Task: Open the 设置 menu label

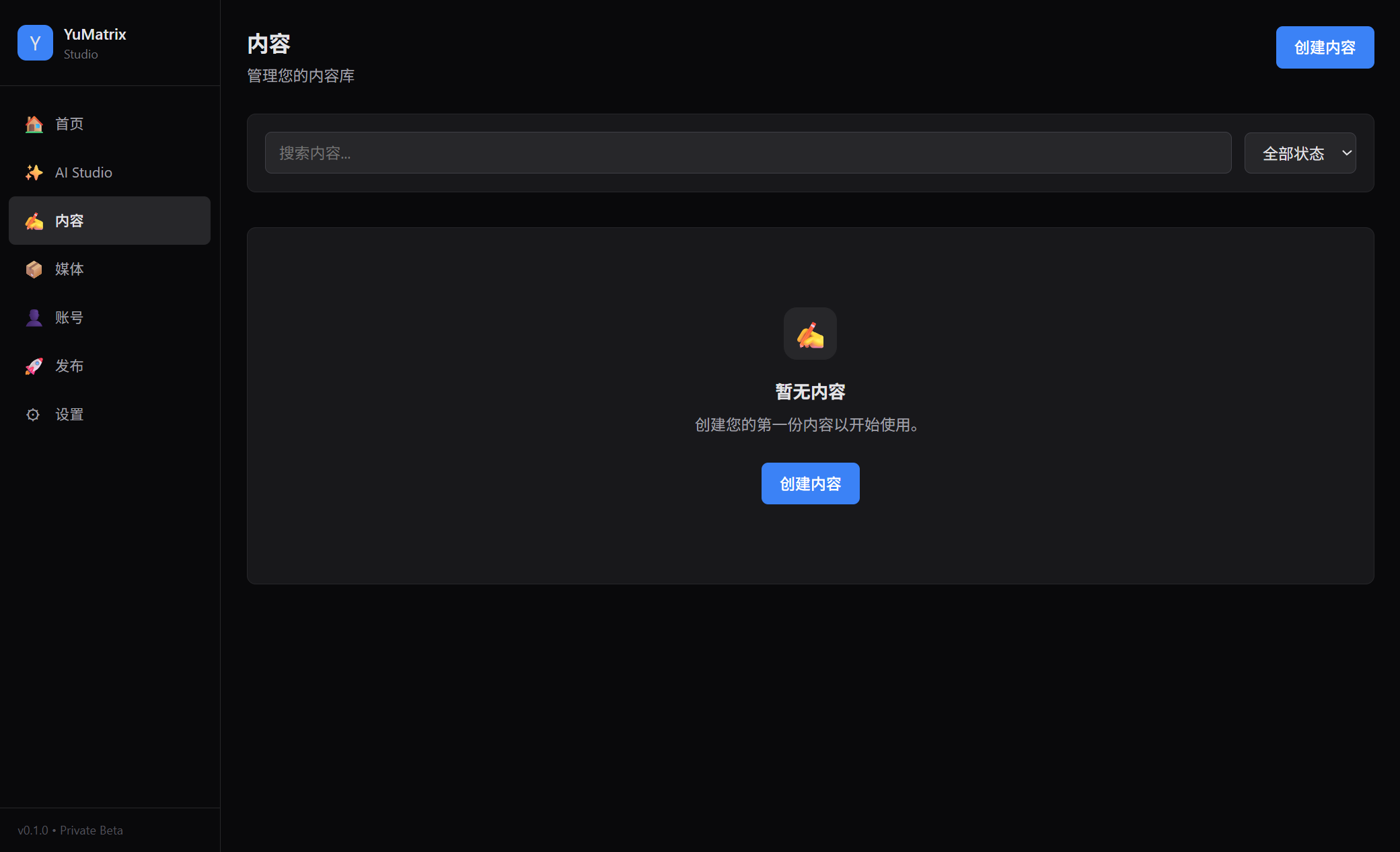Action: [69, 414]
